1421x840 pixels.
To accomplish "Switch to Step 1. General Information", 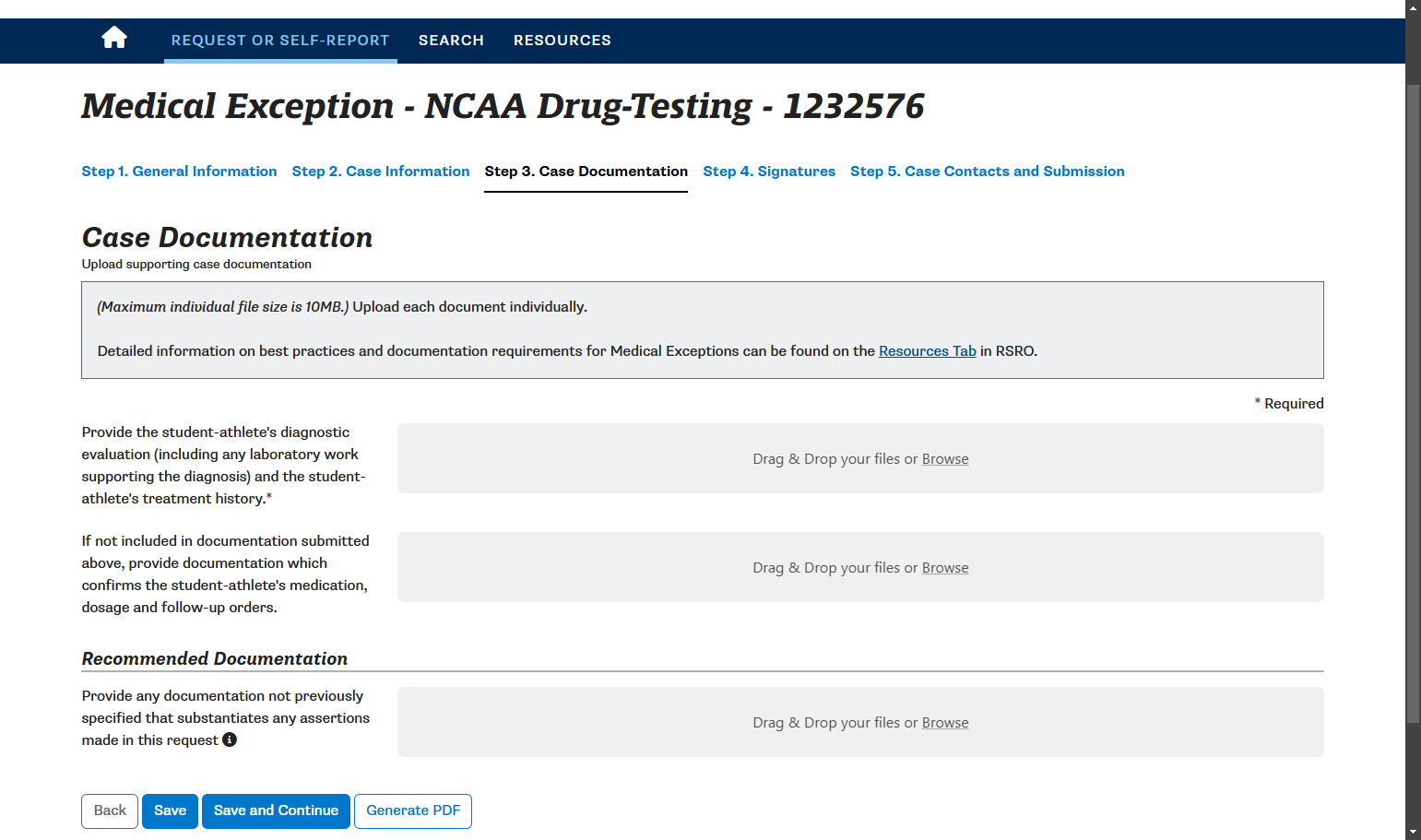I will coord(179,172).
